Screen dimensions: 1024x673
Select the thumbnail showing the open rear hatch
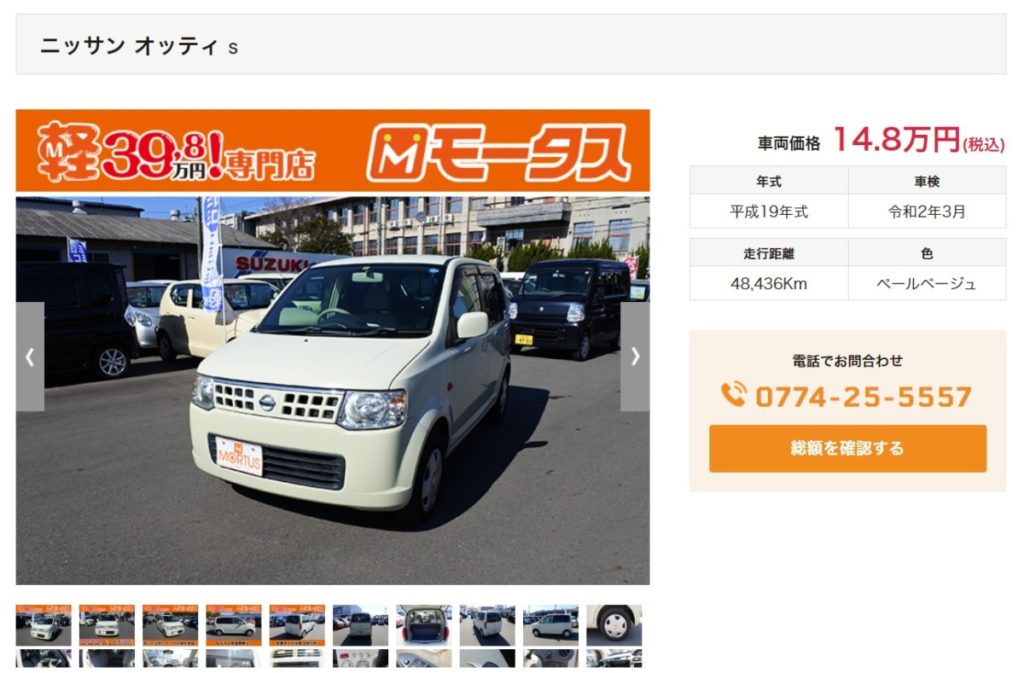pos(424,625)
